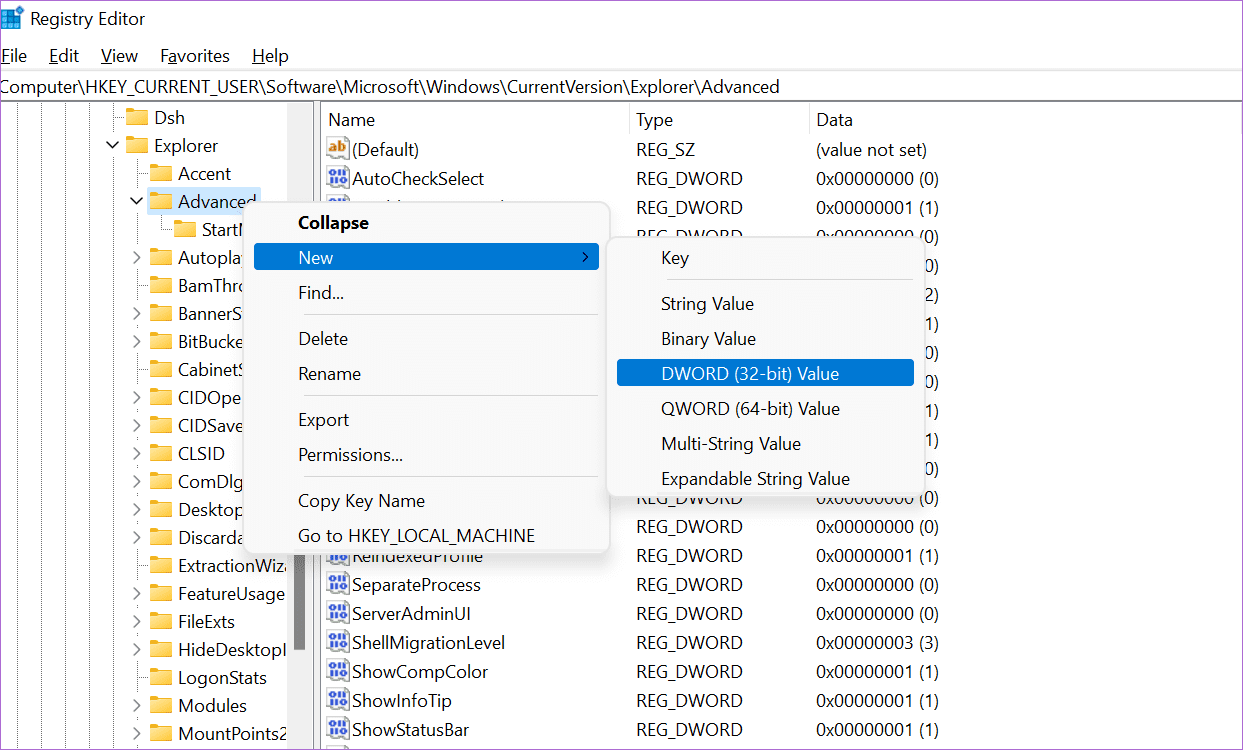The height and width of the screenshot is (750, 1243).
Task: Create a new Key from submenu
Action: tap(765, 258)
